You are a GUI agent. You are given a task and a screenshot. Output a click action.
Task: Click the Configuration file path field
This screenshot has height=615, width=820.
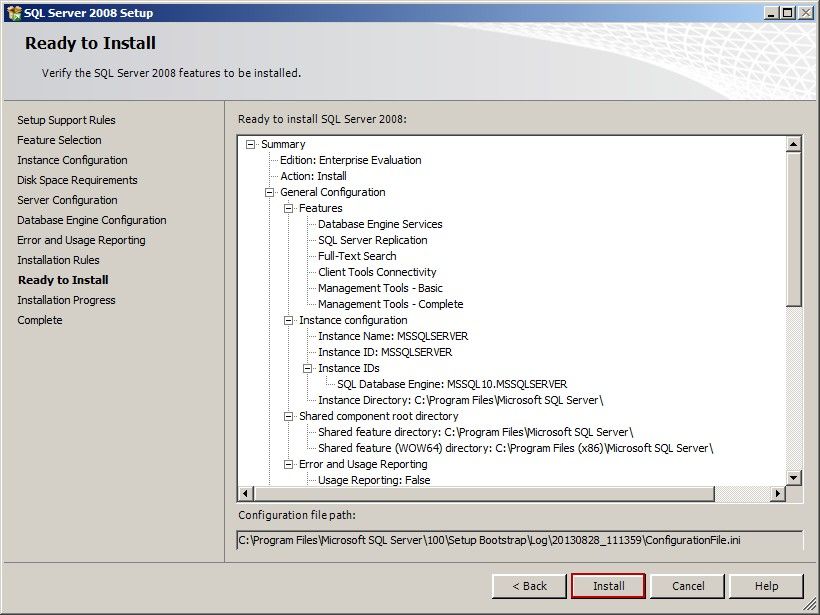(520, 540)
